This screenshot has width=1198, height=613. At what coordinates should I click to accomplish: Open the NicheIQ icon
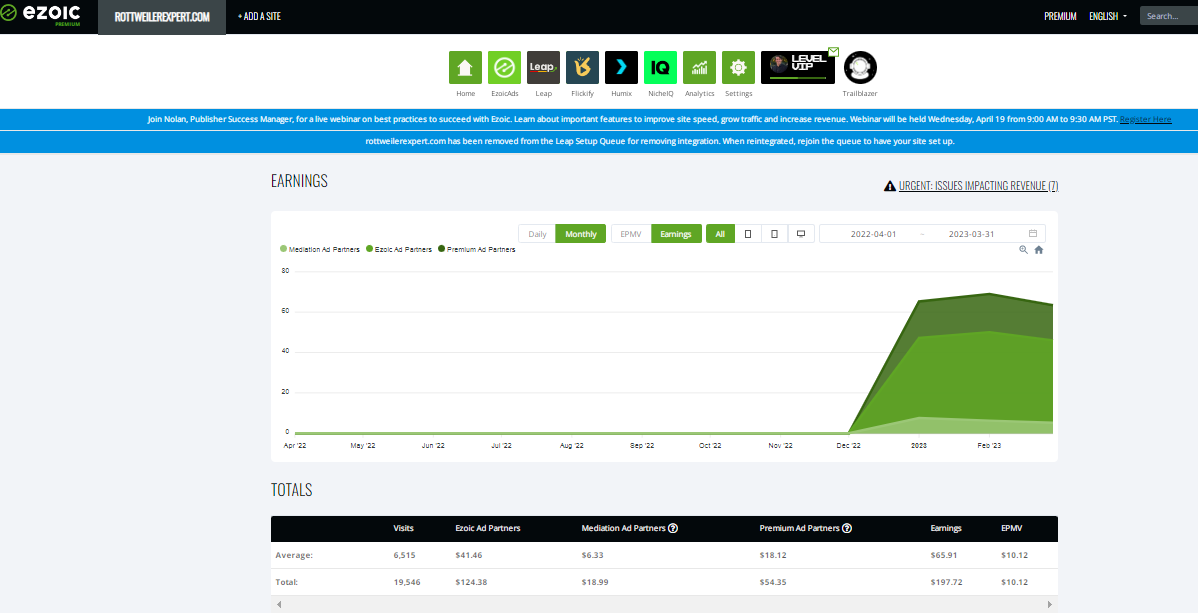660,67
